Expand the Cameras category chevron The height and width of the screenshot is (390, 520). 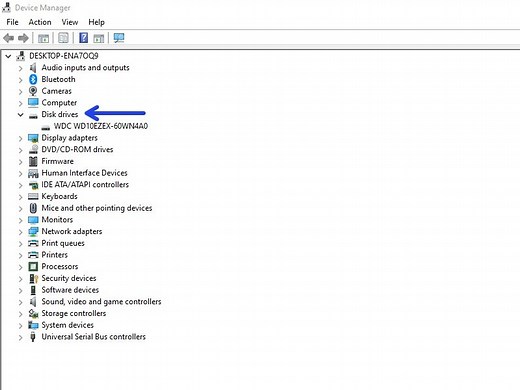click(x=20, y=92)
